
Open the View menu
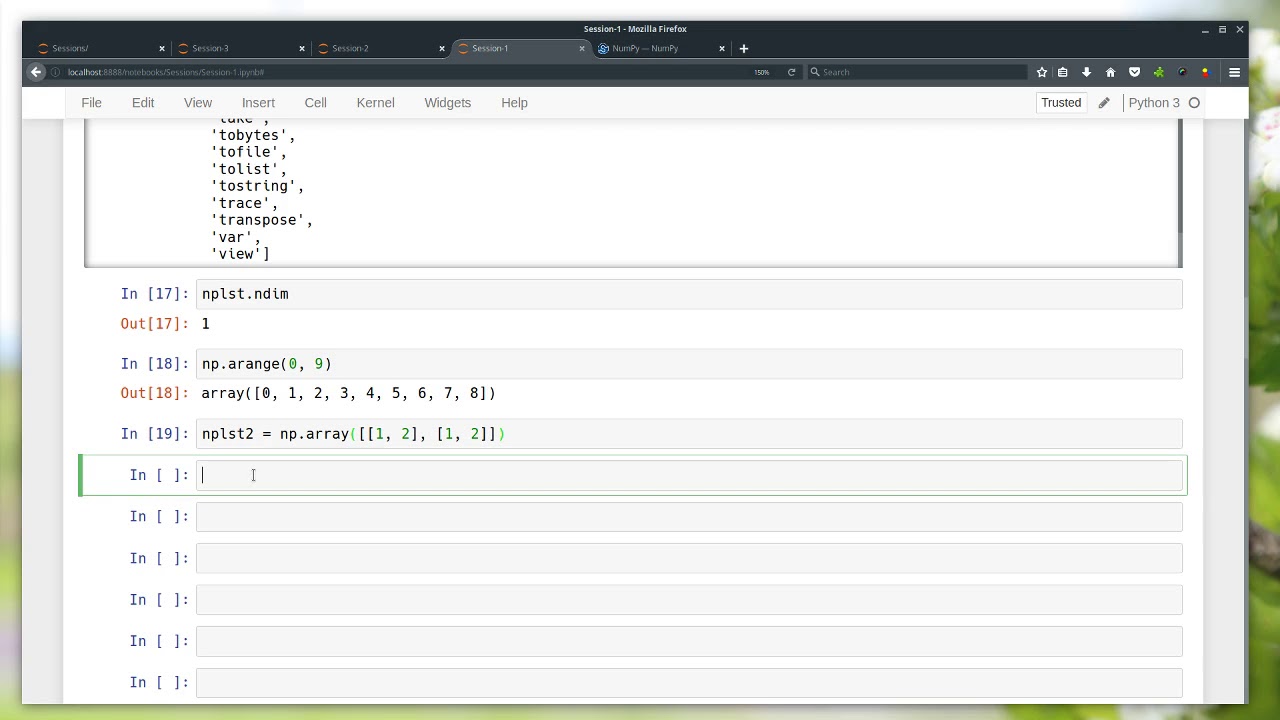198,103
